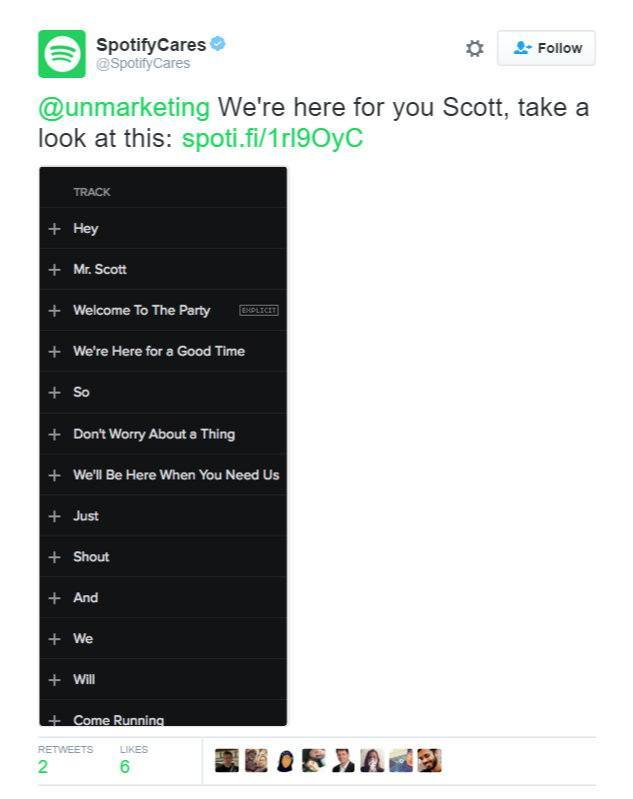
Task: Click the SpotifyCares display name
Action: pyautogui.click(x=151, y=45)
